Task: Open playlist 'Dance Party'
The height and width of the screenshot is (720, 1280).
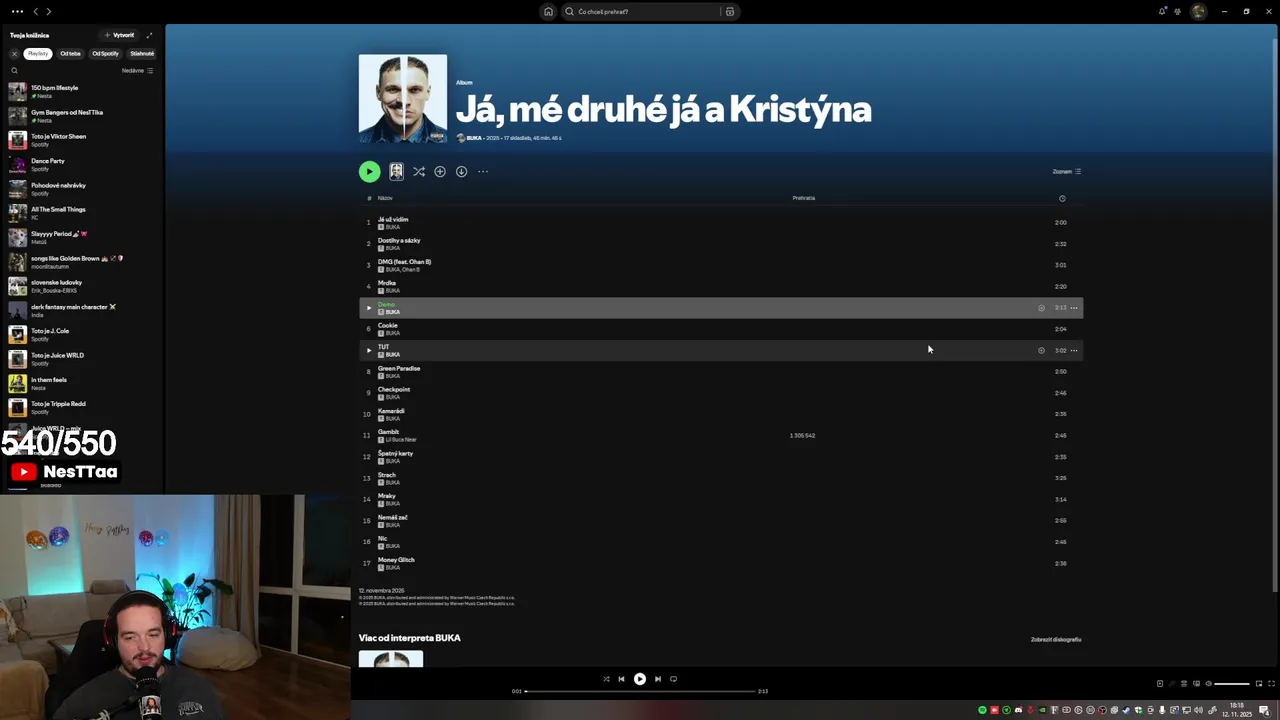Action: 82,165
